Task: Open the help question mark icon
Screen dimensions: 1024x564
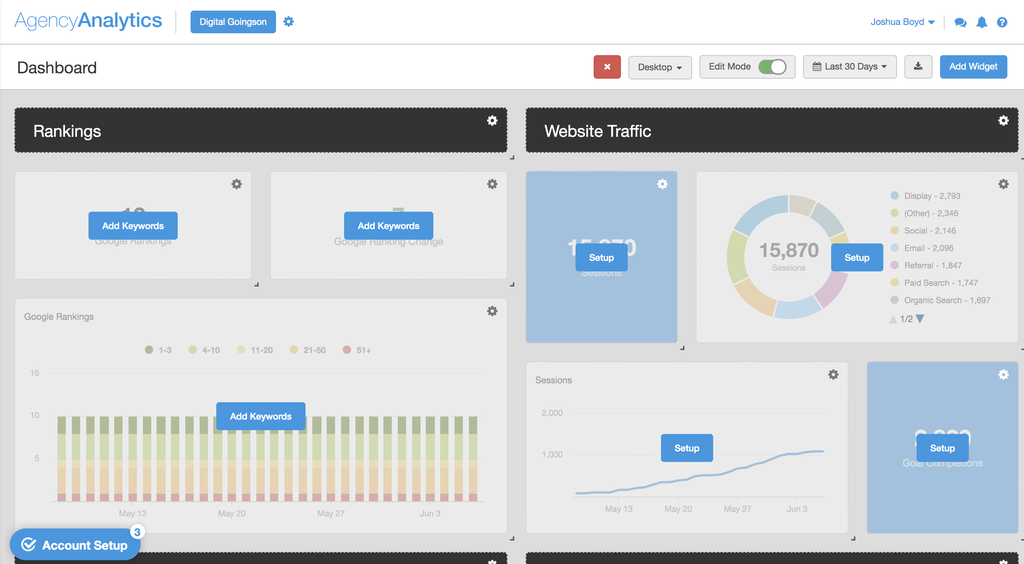Action: pos(1001,22)
